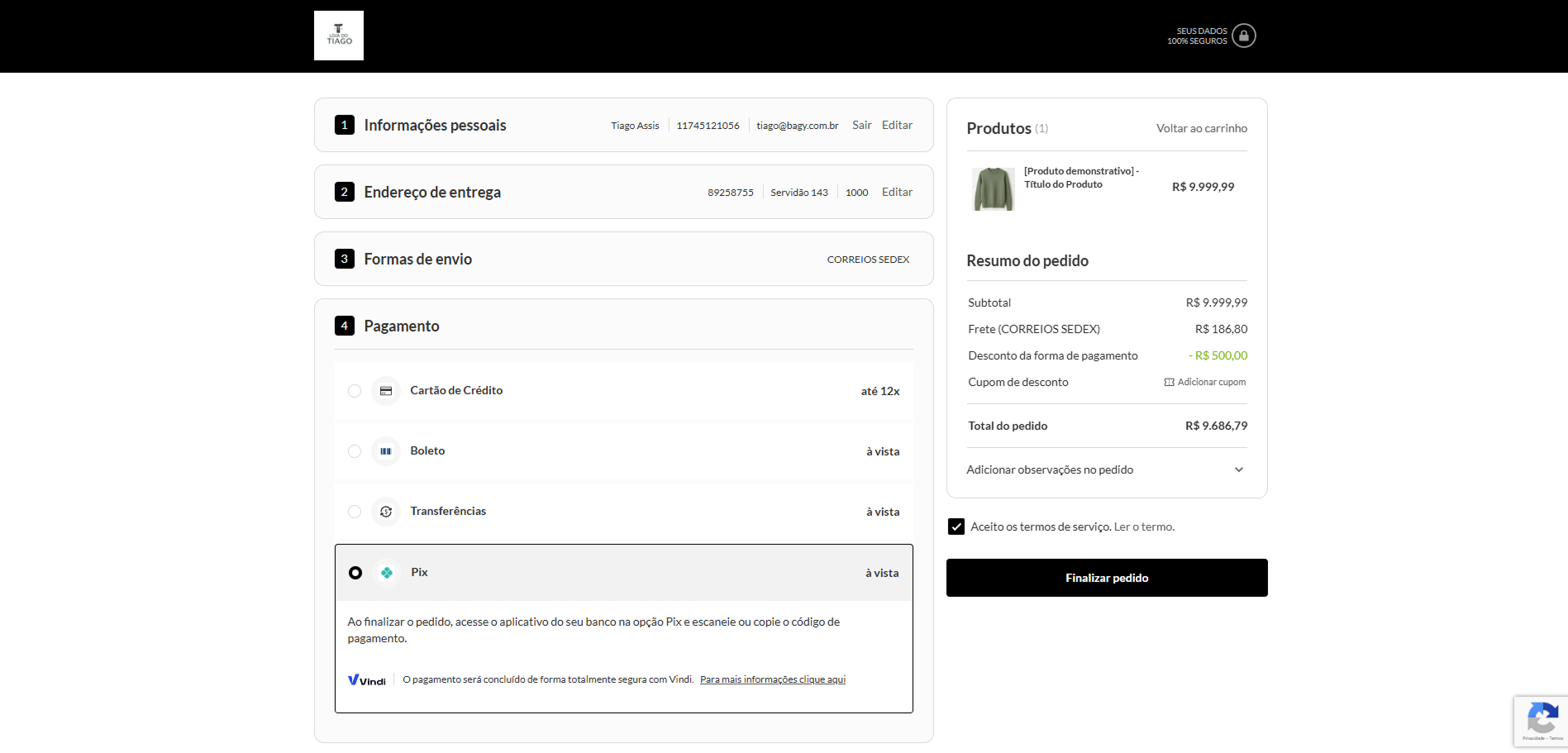The height and width of the screenshot is (753, 1568).
Task: Edit the Endereço de entrega section
Action: [897, 192]
